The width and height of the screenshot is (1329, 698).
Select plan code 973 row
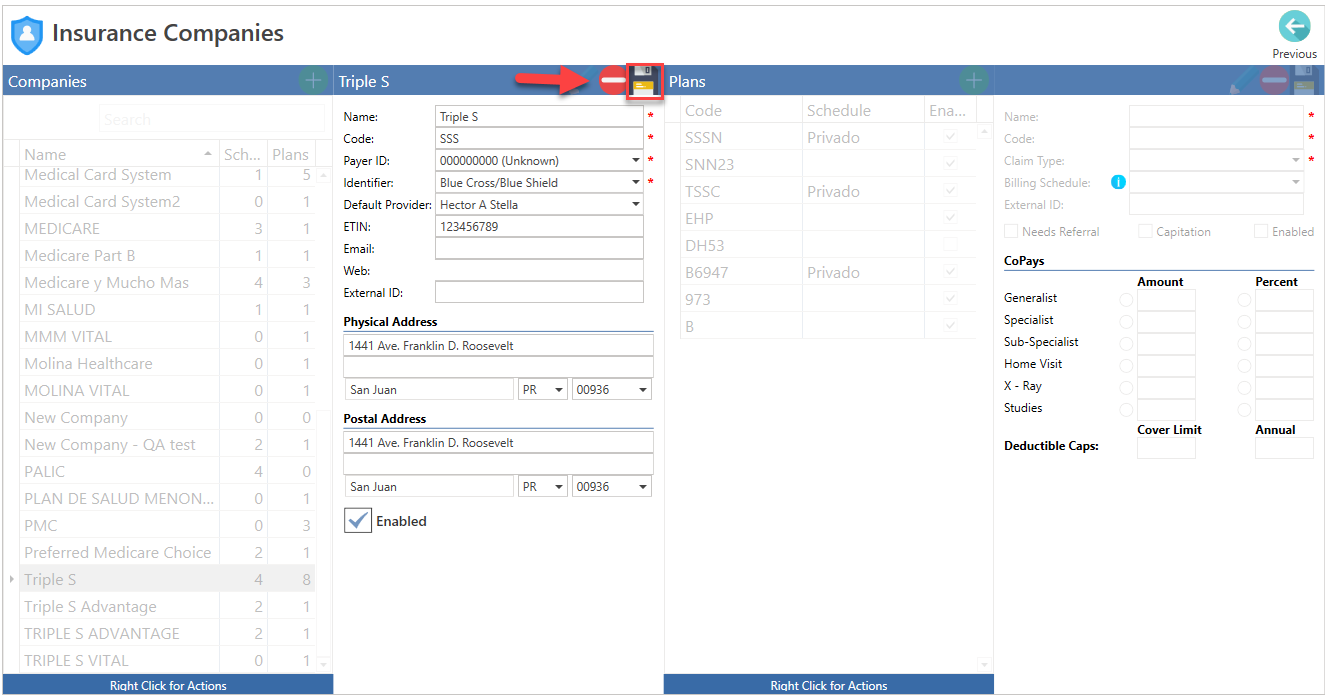pyautogui.click(x=828, y=299)
